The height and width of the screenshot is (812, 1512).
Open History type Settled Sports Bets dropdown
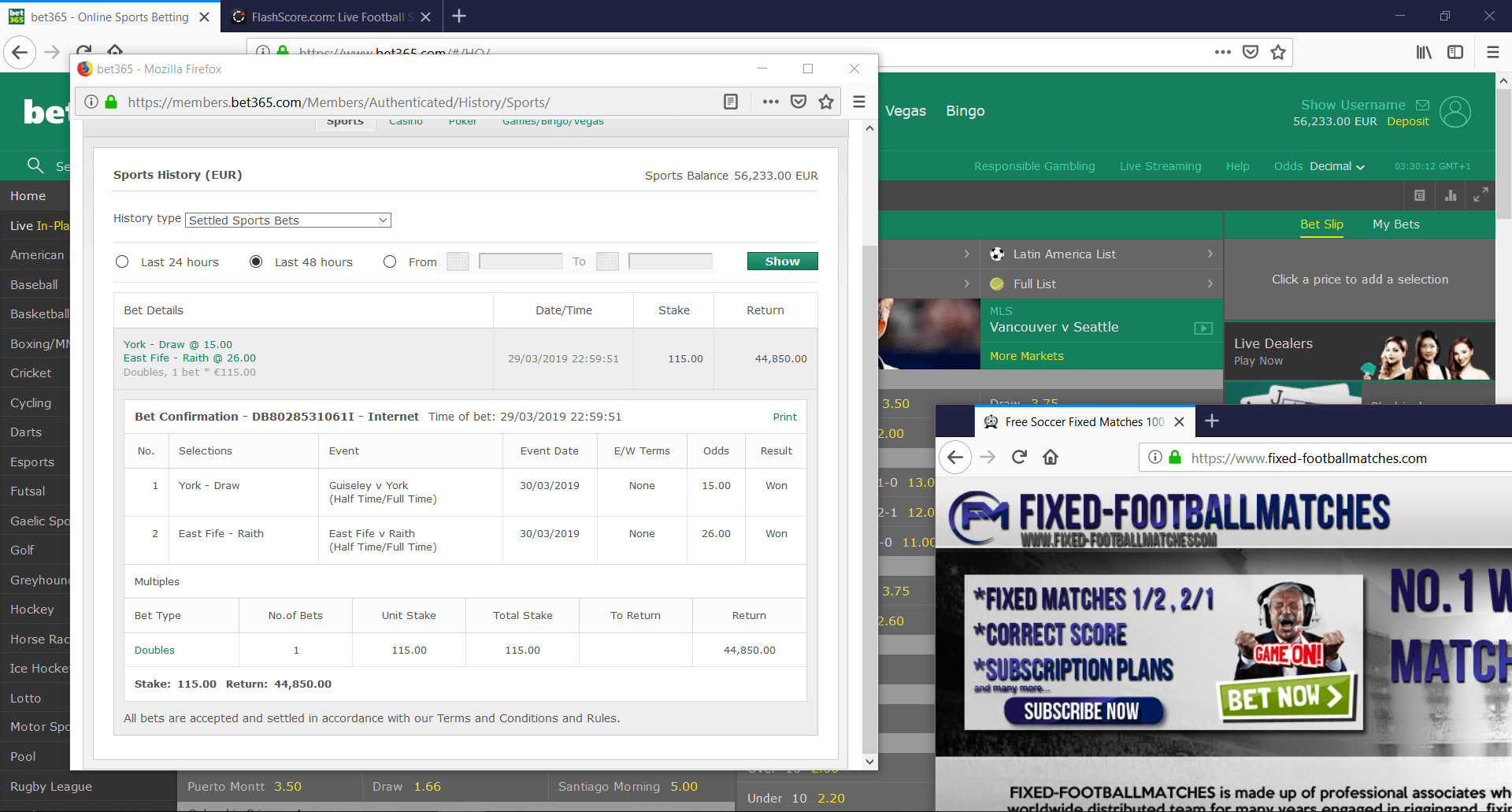coord(288,221)
